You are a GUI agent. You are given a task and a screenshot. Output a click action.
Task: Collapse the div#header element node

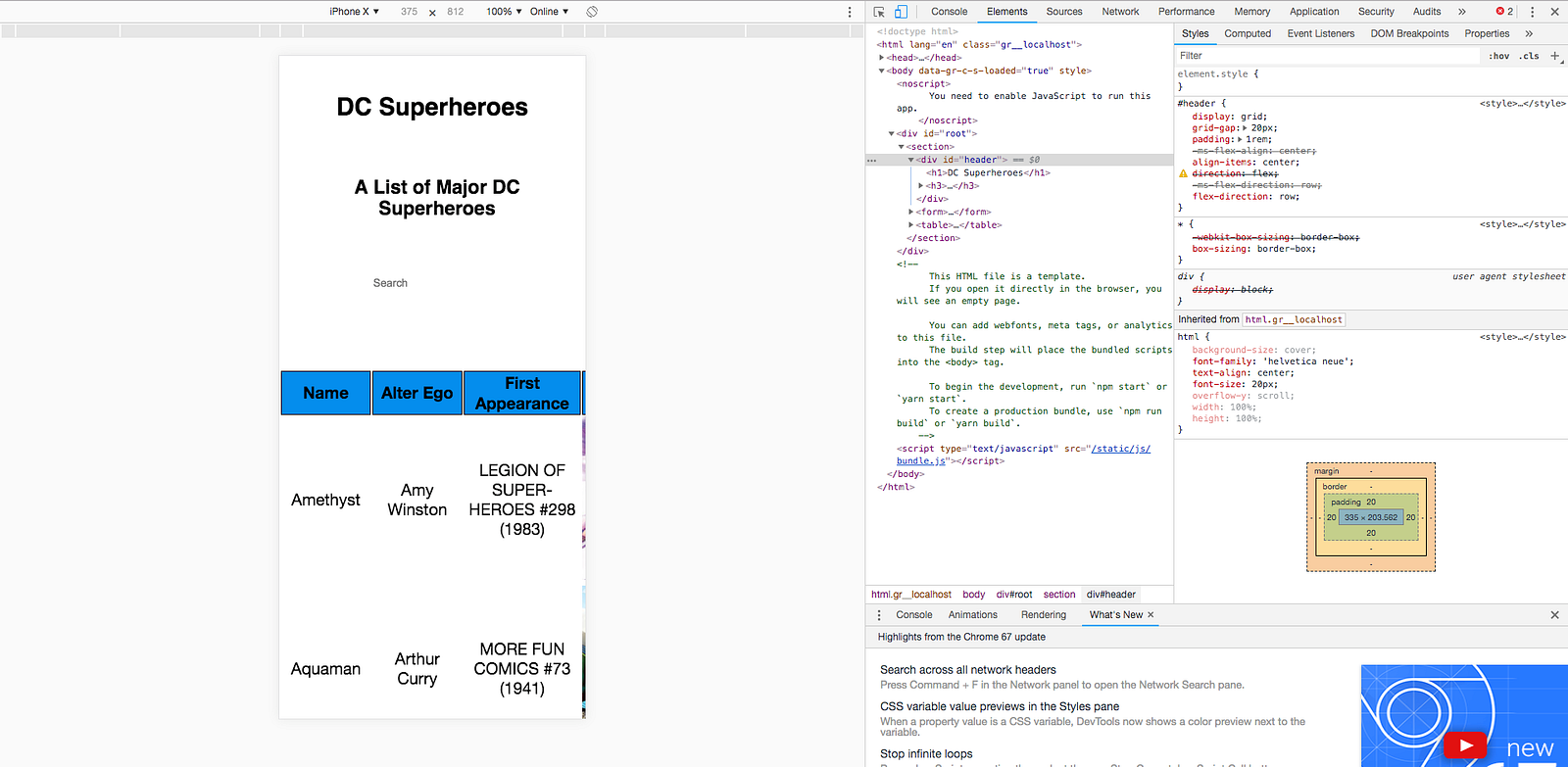[911, 160]
